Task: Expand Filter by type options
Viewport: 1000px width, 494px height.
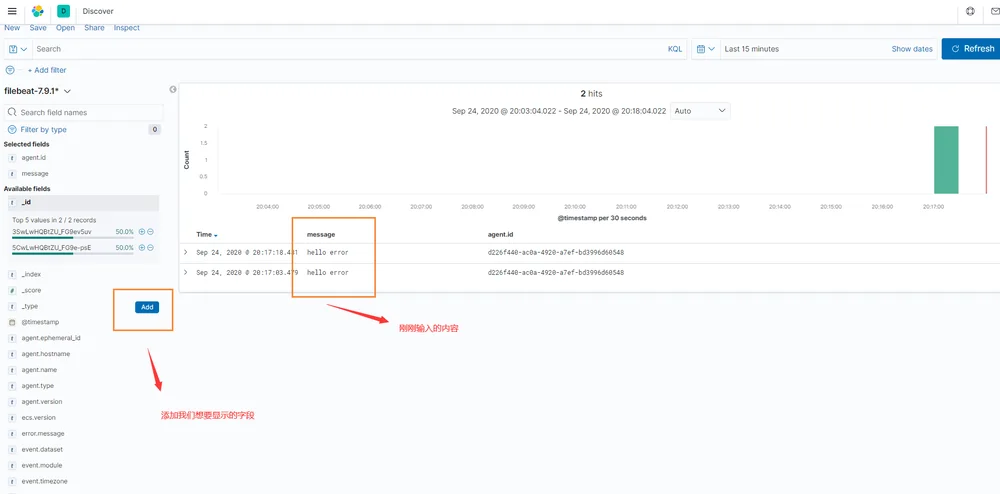Action: point(43,129)
